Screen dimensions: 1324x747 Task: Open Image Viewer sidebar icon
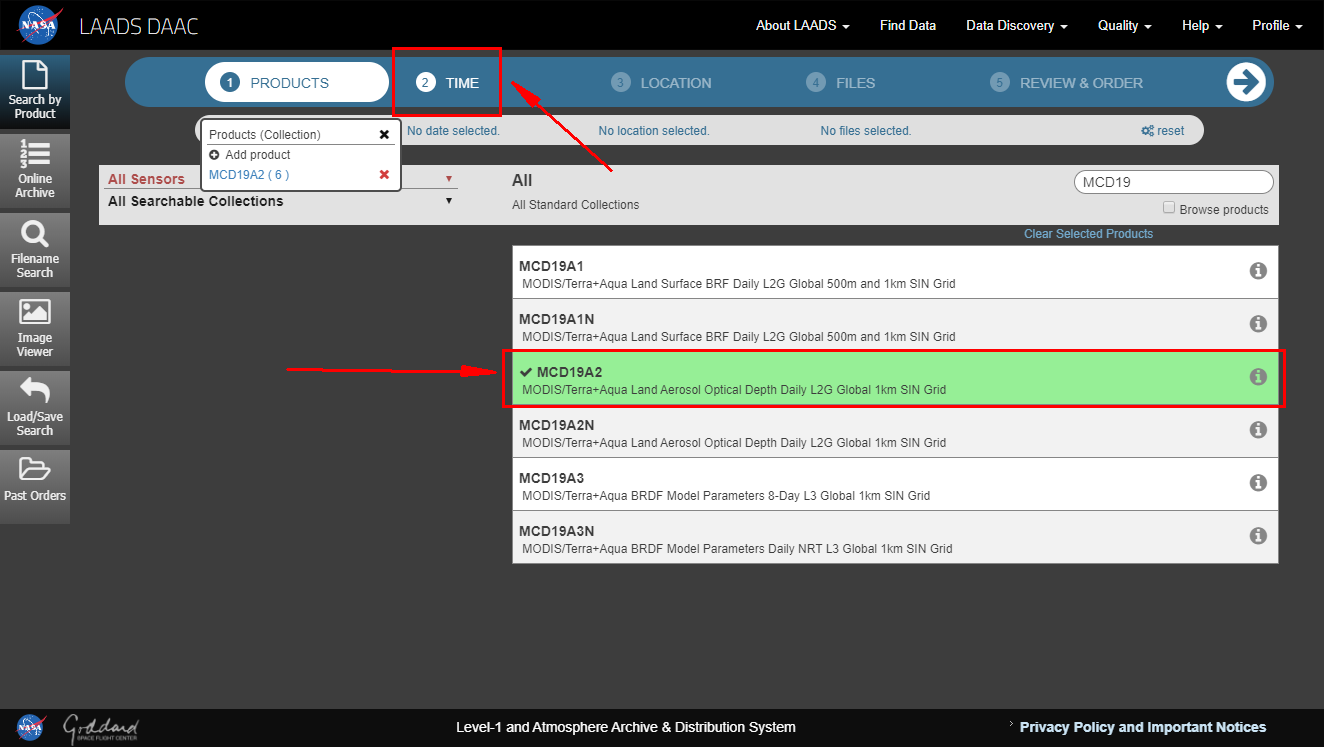[x=35, y=328]
